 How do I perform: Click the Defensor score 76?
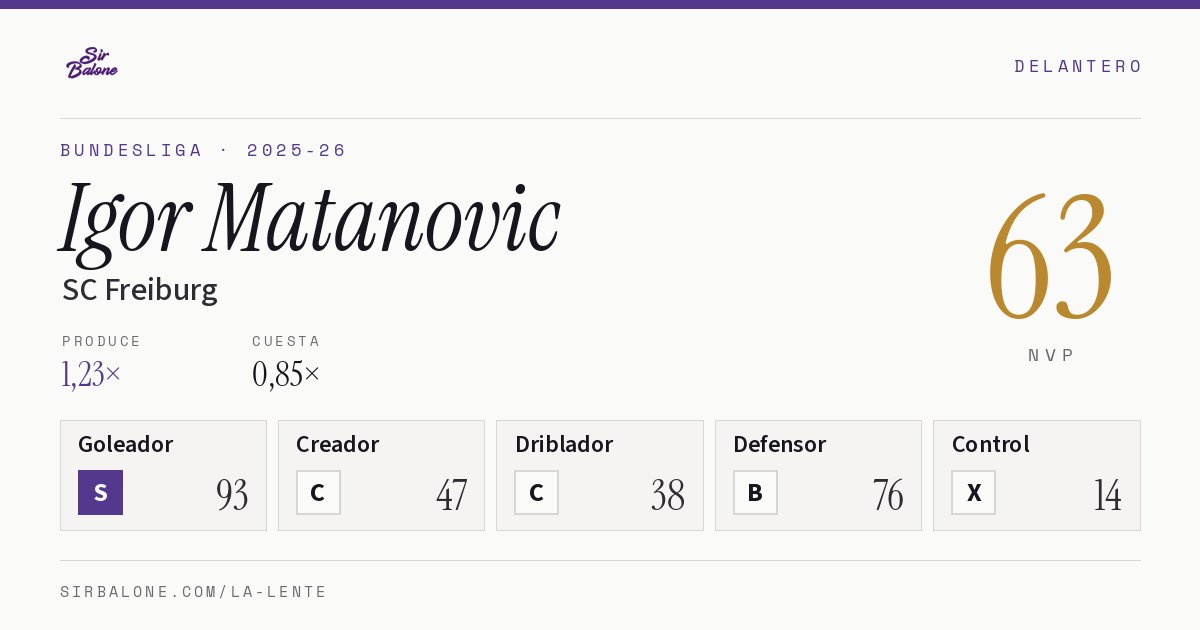(x=888, y=495)
